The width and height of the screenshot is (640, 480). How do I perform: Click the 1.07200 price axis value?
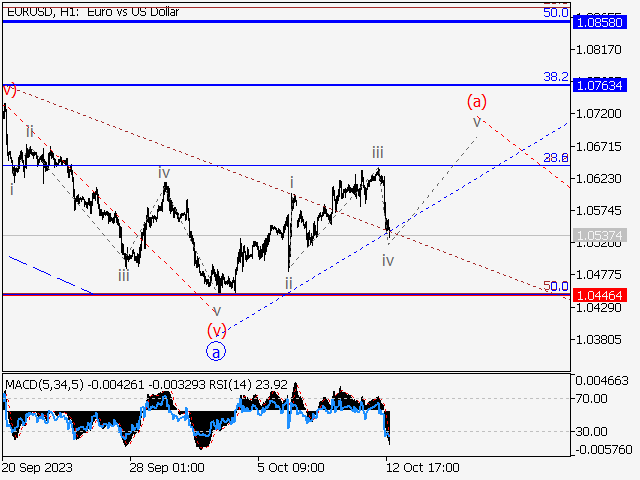[598, 113]
